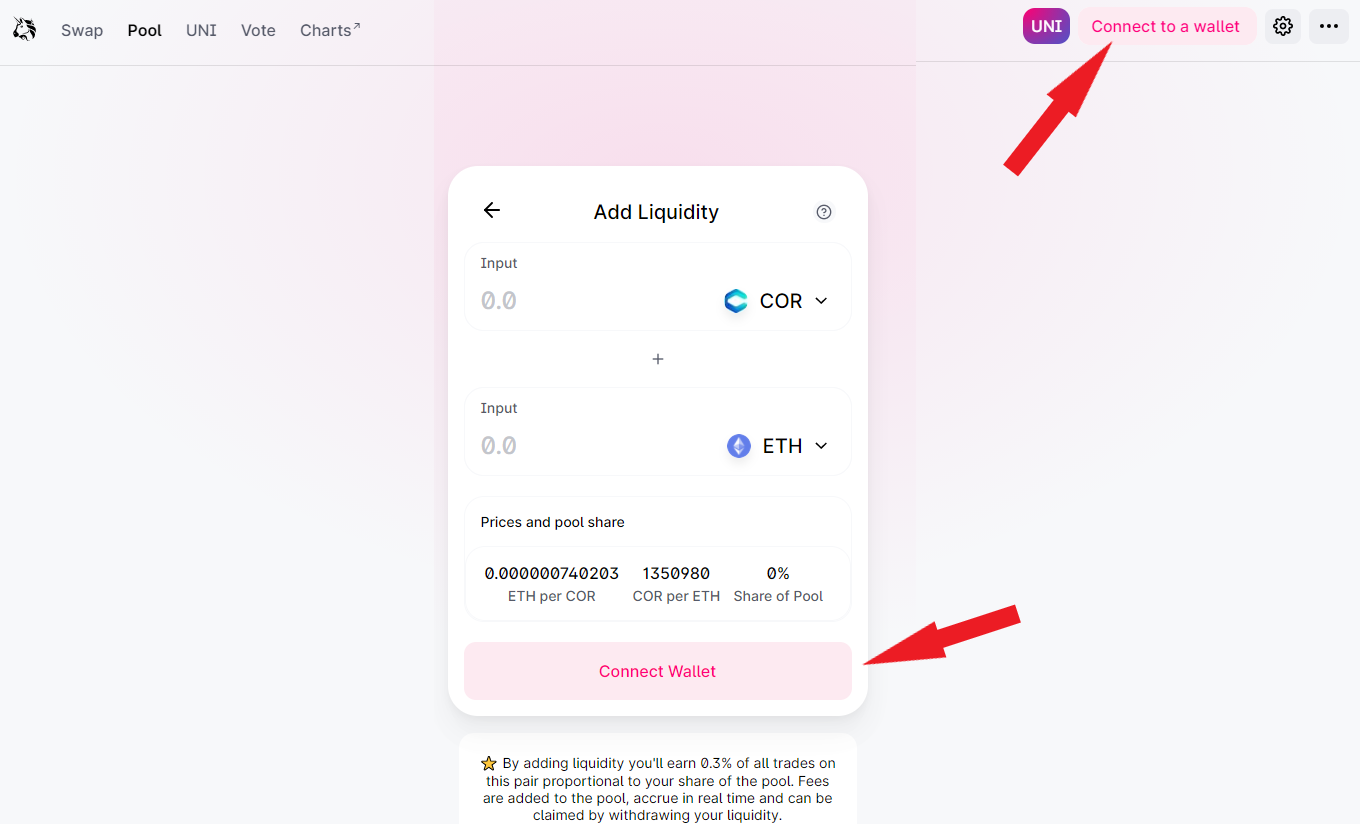Open the Add Liquidity help tooltip
This screenshot has width=1360, height=824.
[823, 211]
